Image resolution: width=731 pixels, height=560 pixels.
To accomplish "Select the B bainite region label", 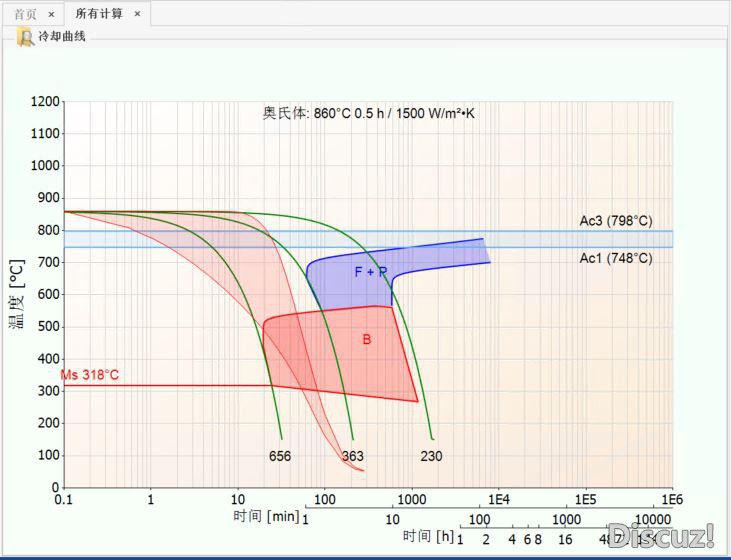I will (x=366, y=339).
